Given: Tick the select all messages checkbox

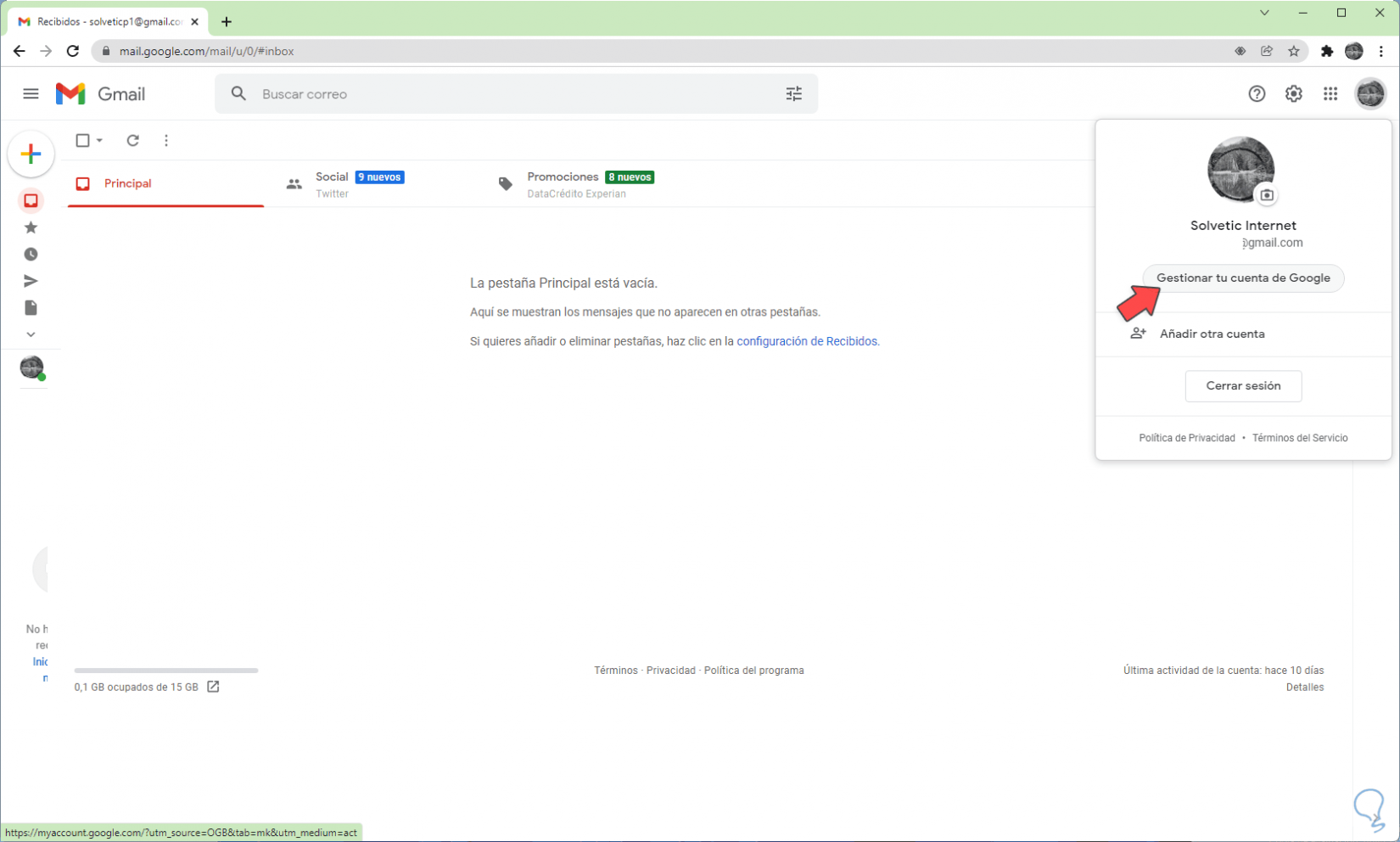Looking at the screenshot, I should [82, 140].
